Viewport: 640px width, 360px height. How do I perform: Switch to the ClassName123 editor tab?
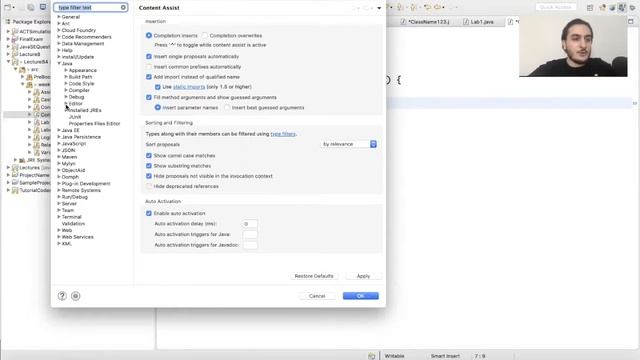coord(424,22)
